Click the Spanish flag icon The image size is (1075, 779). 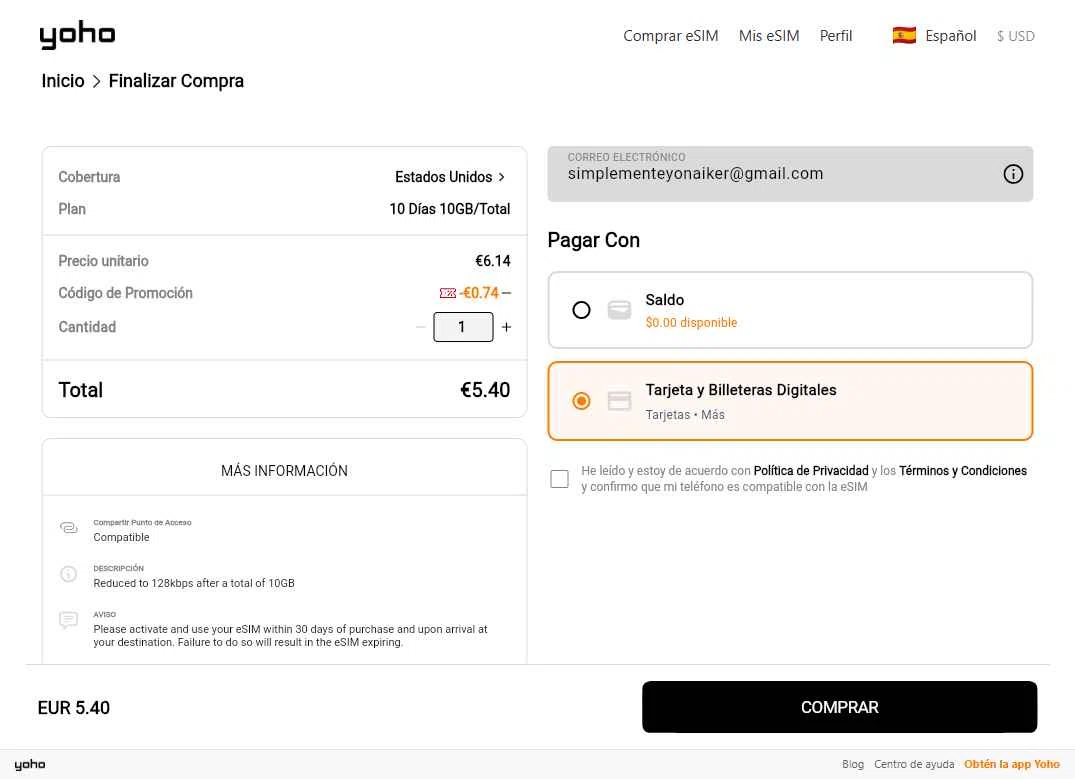904,35
